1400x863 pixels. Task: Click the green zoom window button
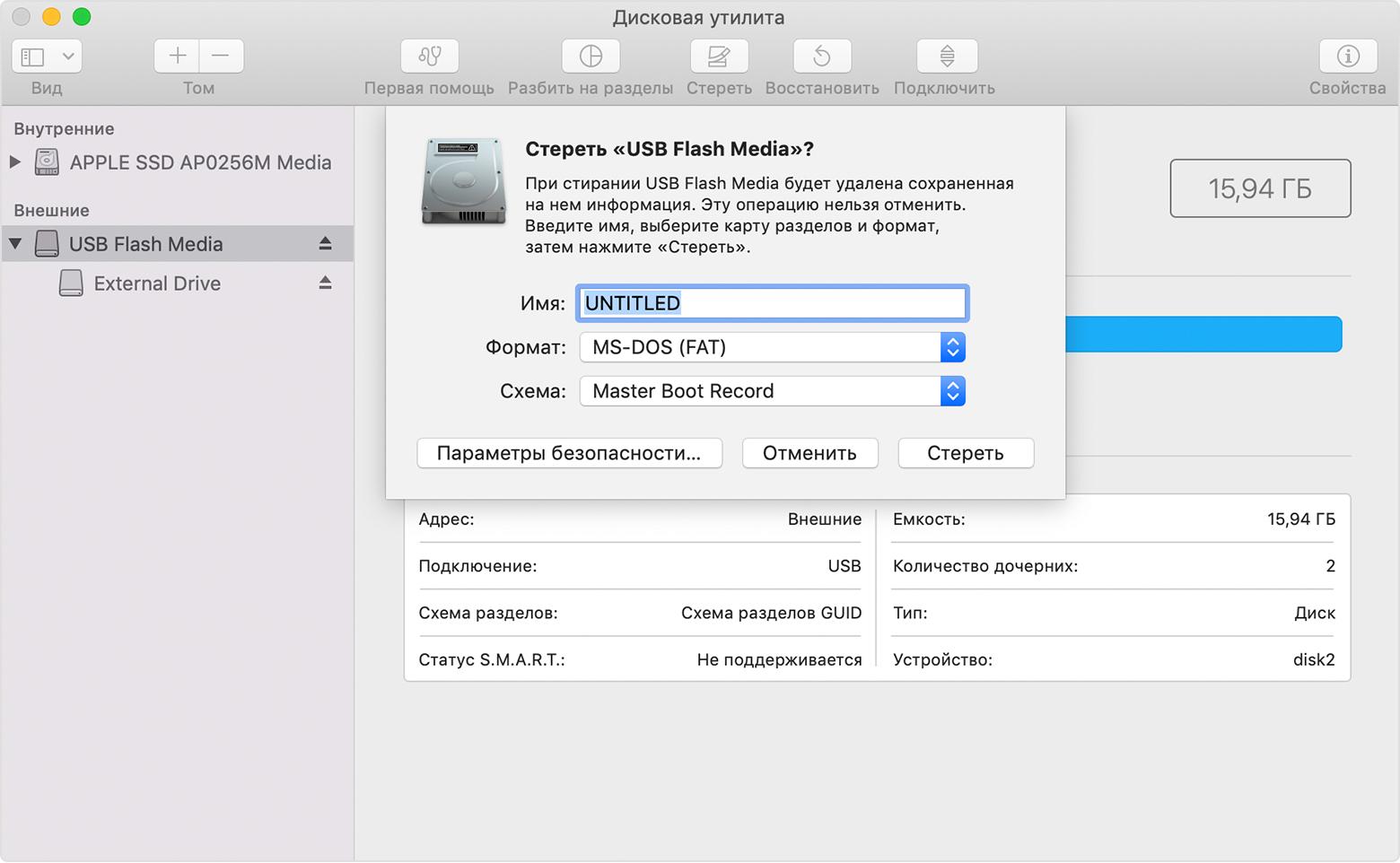pos(82,17)
